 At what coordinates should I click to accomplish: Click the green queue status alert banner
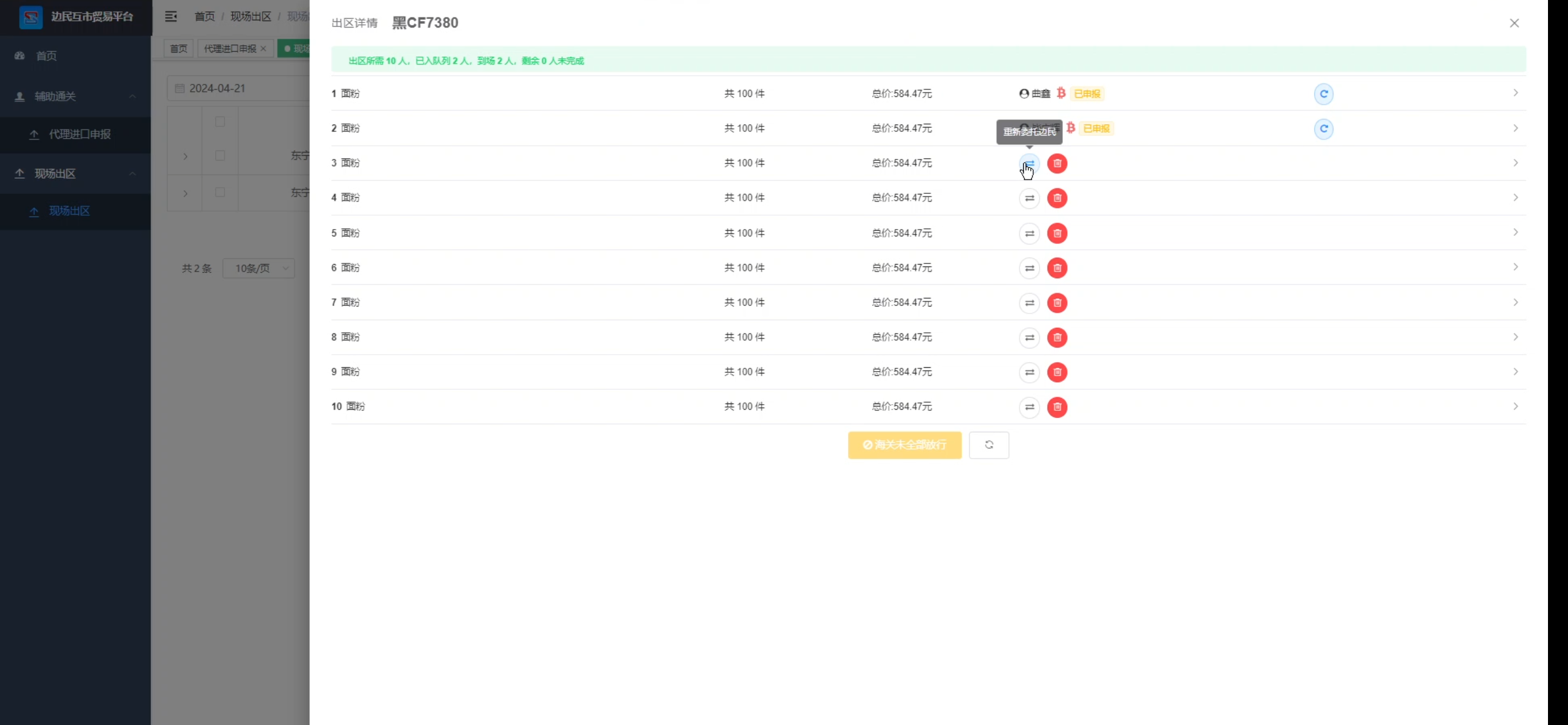click(928, 61)
